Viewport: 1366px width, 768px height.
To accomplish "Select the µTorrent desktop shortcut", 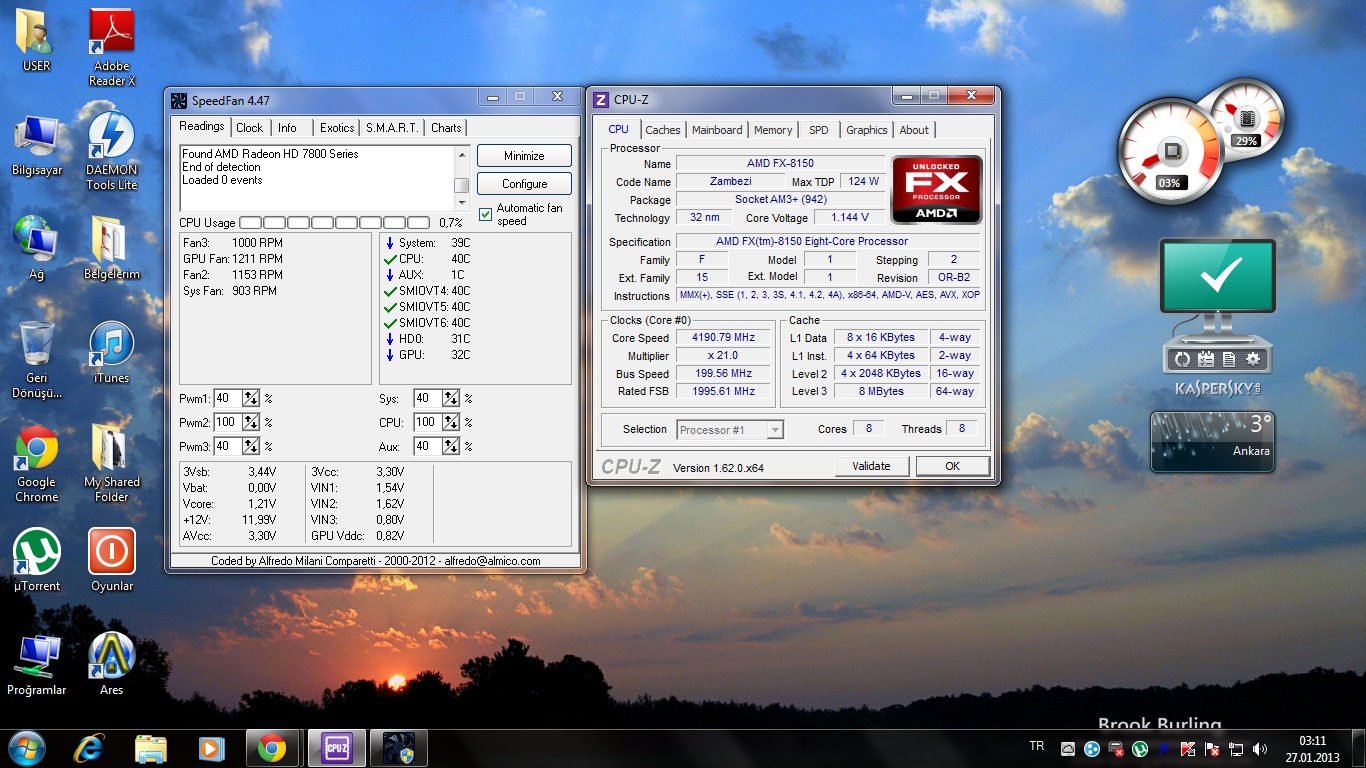I will [36, 560].
